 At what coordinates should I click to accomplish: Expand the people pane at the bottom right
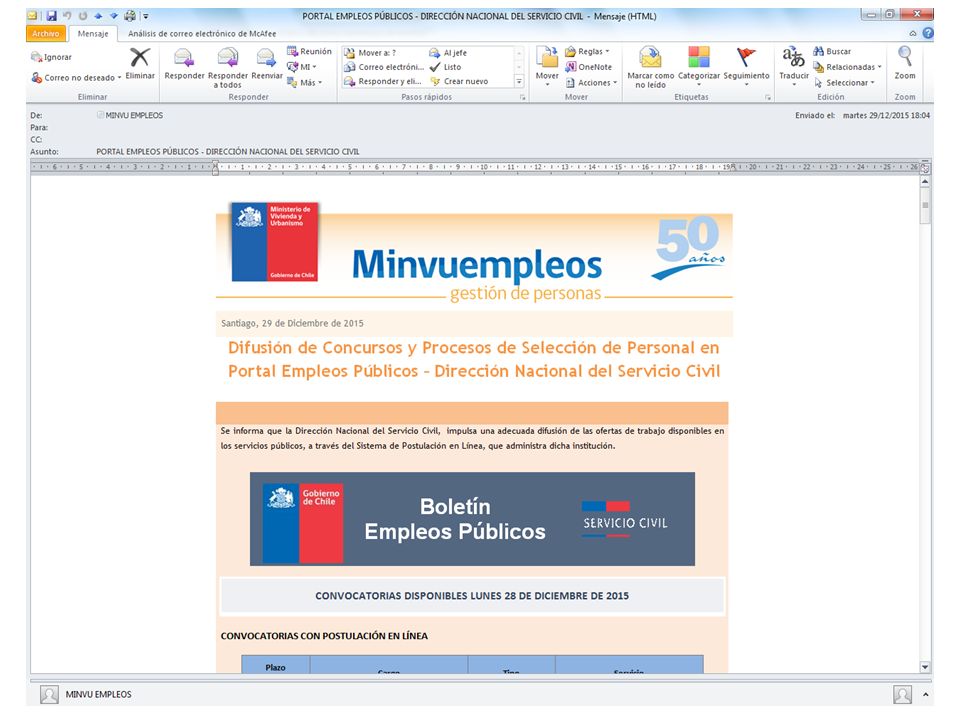tap(925, 694)
